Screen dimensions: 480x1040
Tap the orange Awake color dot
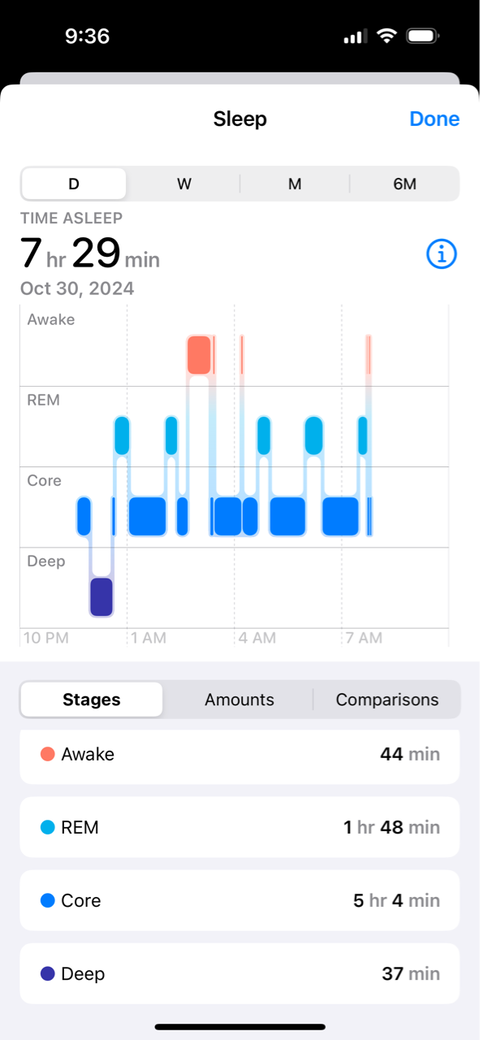47,754
